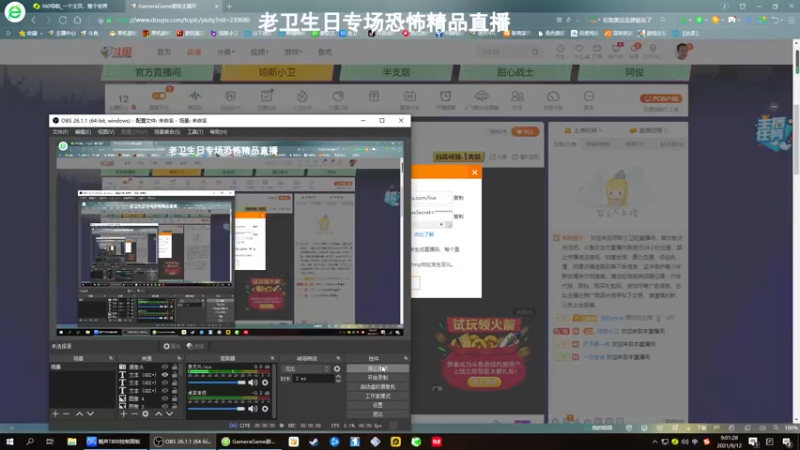
Task: Click desktop audio volume slider in mixer
Action: (x=216, y=408)
